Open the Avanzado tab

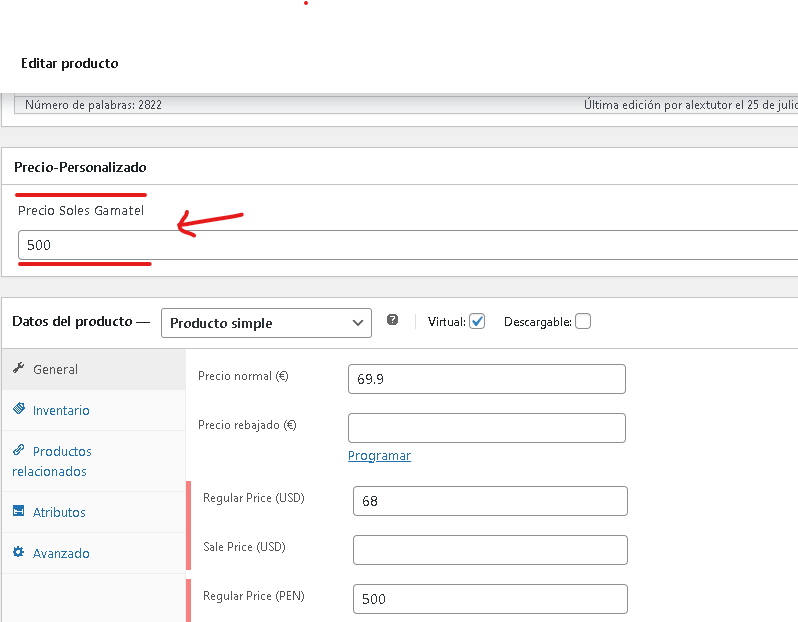[x=94, y=553]
